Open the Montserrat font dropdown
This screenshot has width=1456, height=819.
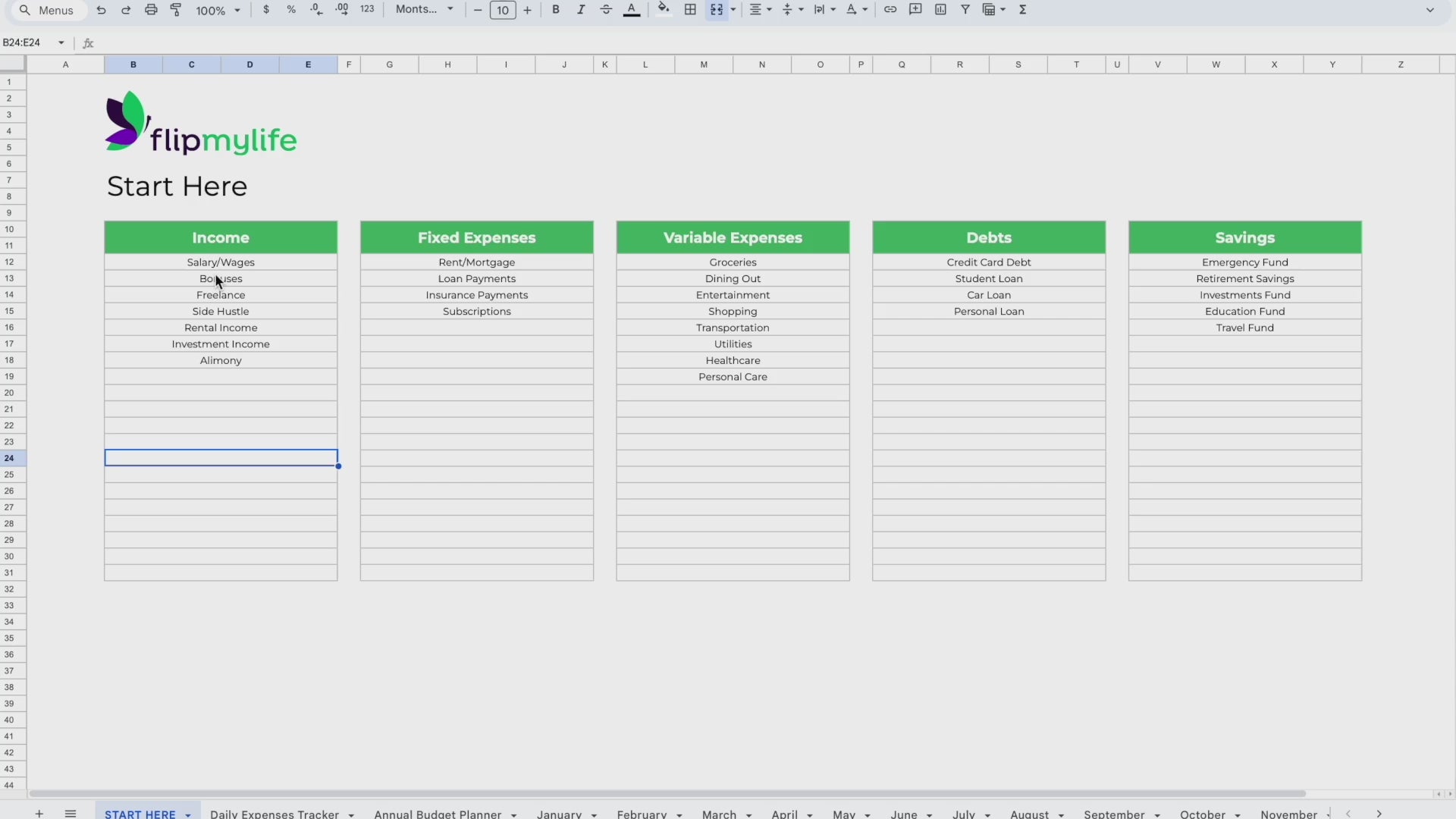[424, 10]
